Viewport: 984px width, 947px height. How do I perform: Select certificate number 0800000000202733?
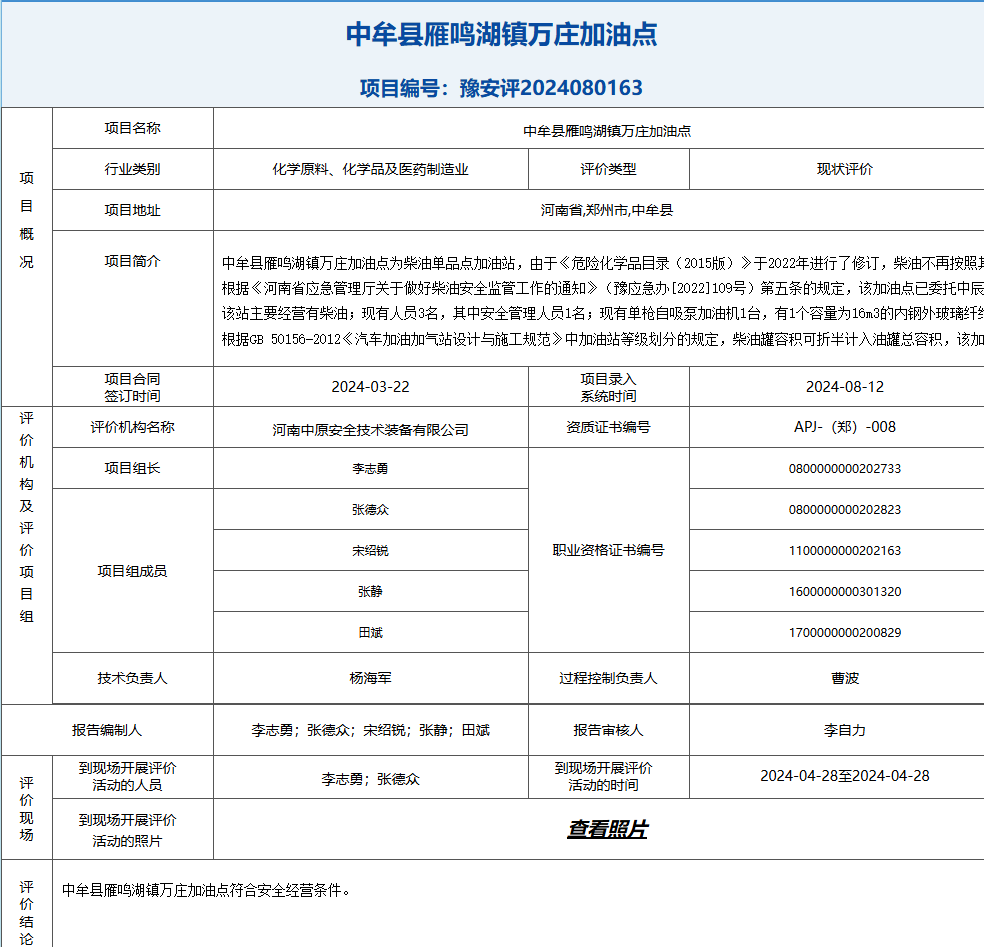click(845, 469)
